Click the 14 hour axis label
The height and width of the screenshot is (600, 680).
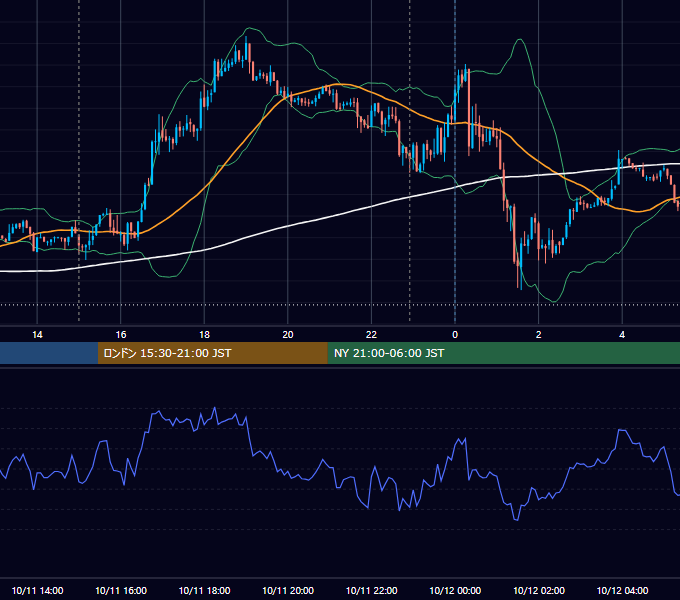(x=37, y=335)
